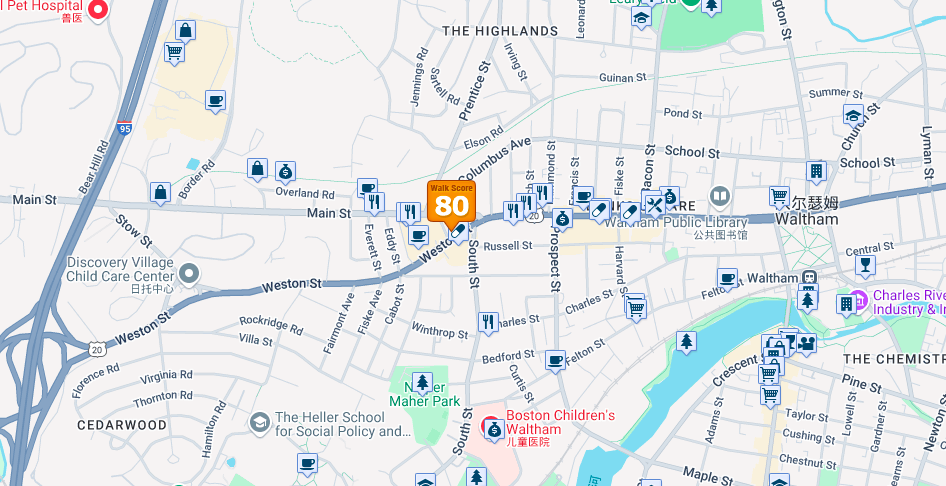
Task: Click the Waltham train station icon
Action: (808, 277)
